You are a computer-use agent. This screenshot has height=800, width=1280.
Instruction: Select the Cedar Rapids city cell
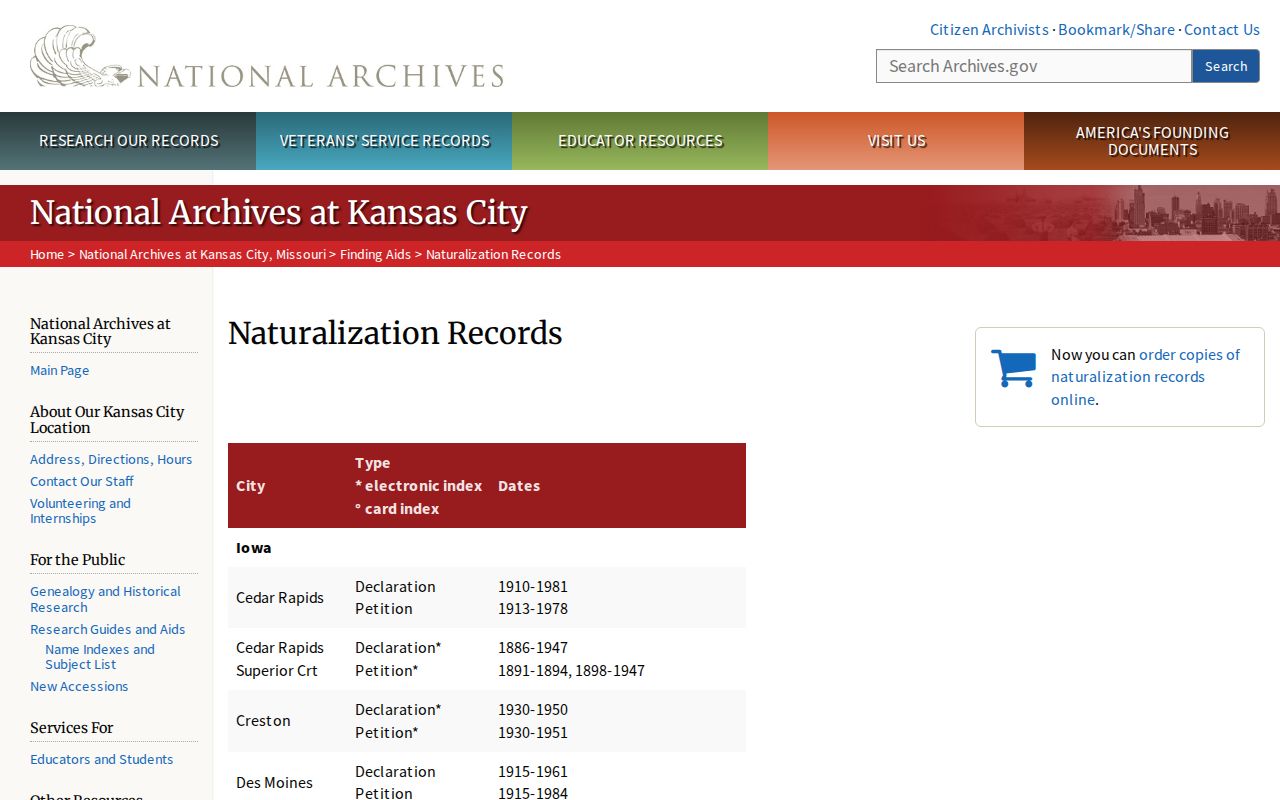coord(280,597)
